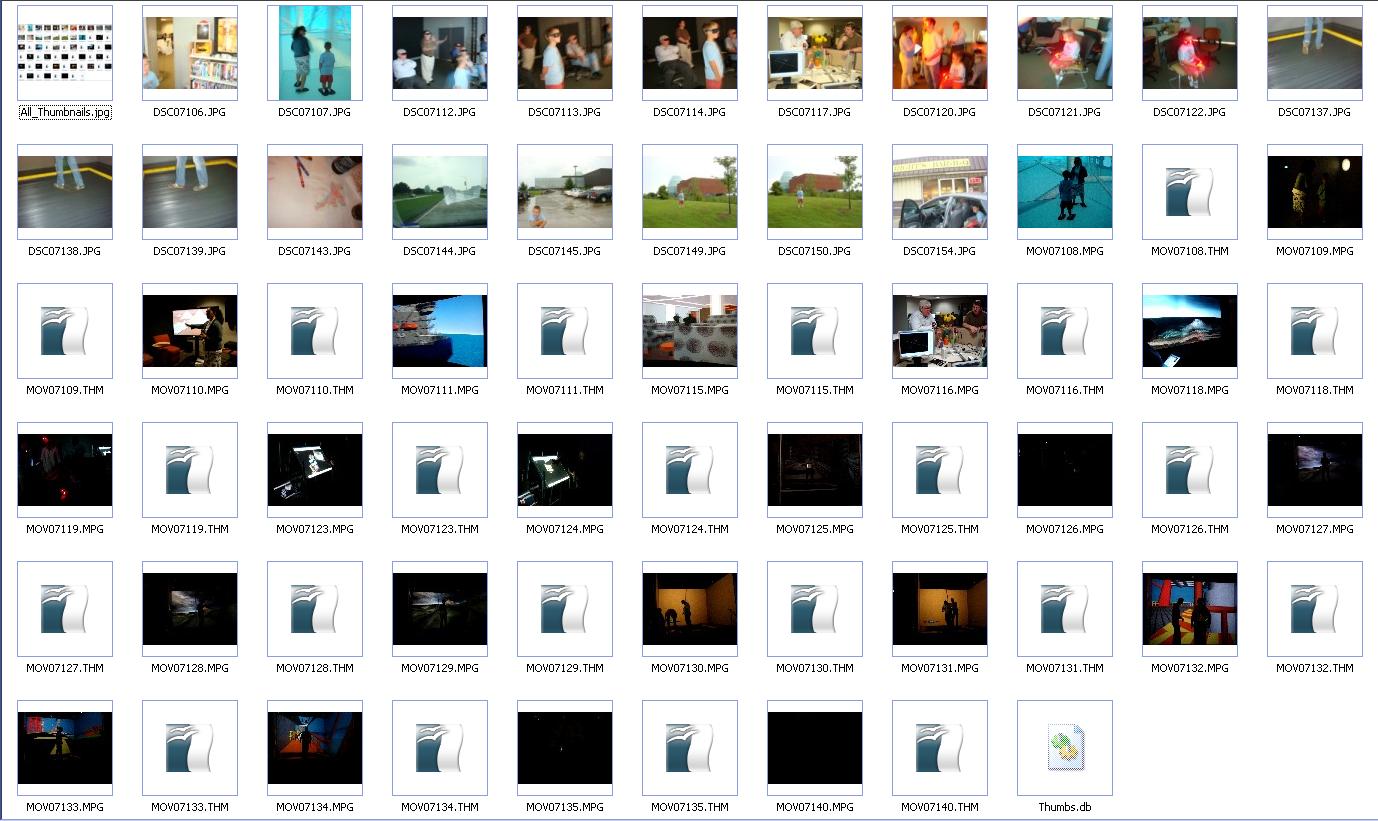This screenshot has height=821, width=1378.
Task: Click the DSC07138.JPG photo thumbnail
Action: point(65,192)
